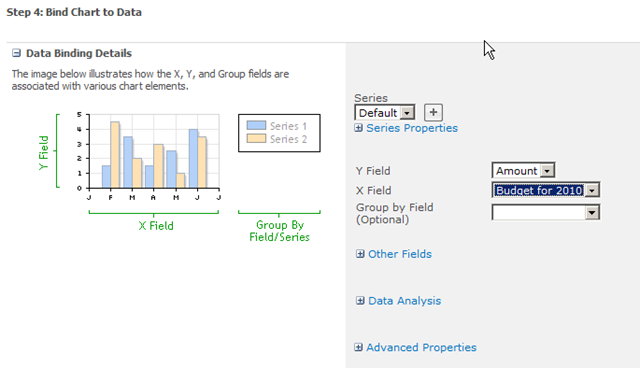Expand the Series Properties plus icon
640x368 pixels.
tap(358, 128)
